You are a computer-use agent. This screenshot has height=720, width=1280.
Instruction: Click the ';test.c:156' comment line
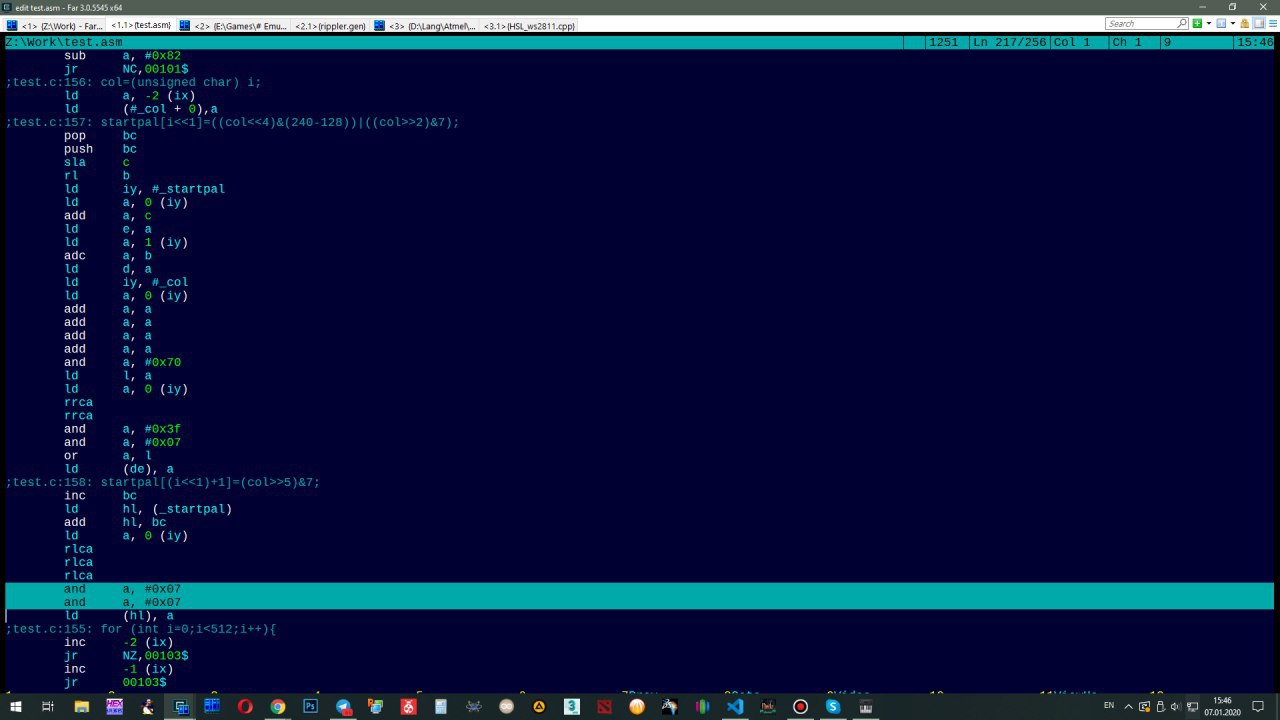click(x=134, y=82)
